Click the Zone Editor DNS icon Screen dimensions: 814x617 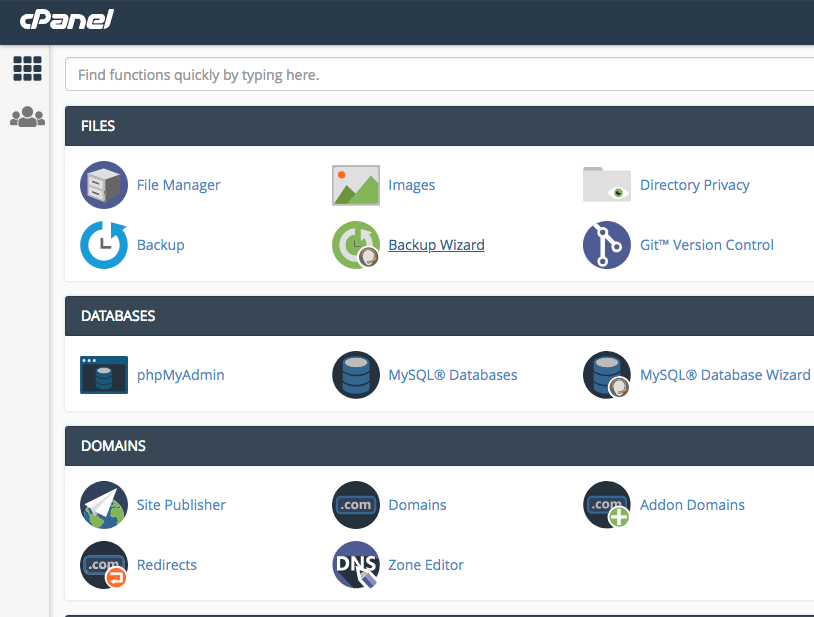click(x=356, y=565)
